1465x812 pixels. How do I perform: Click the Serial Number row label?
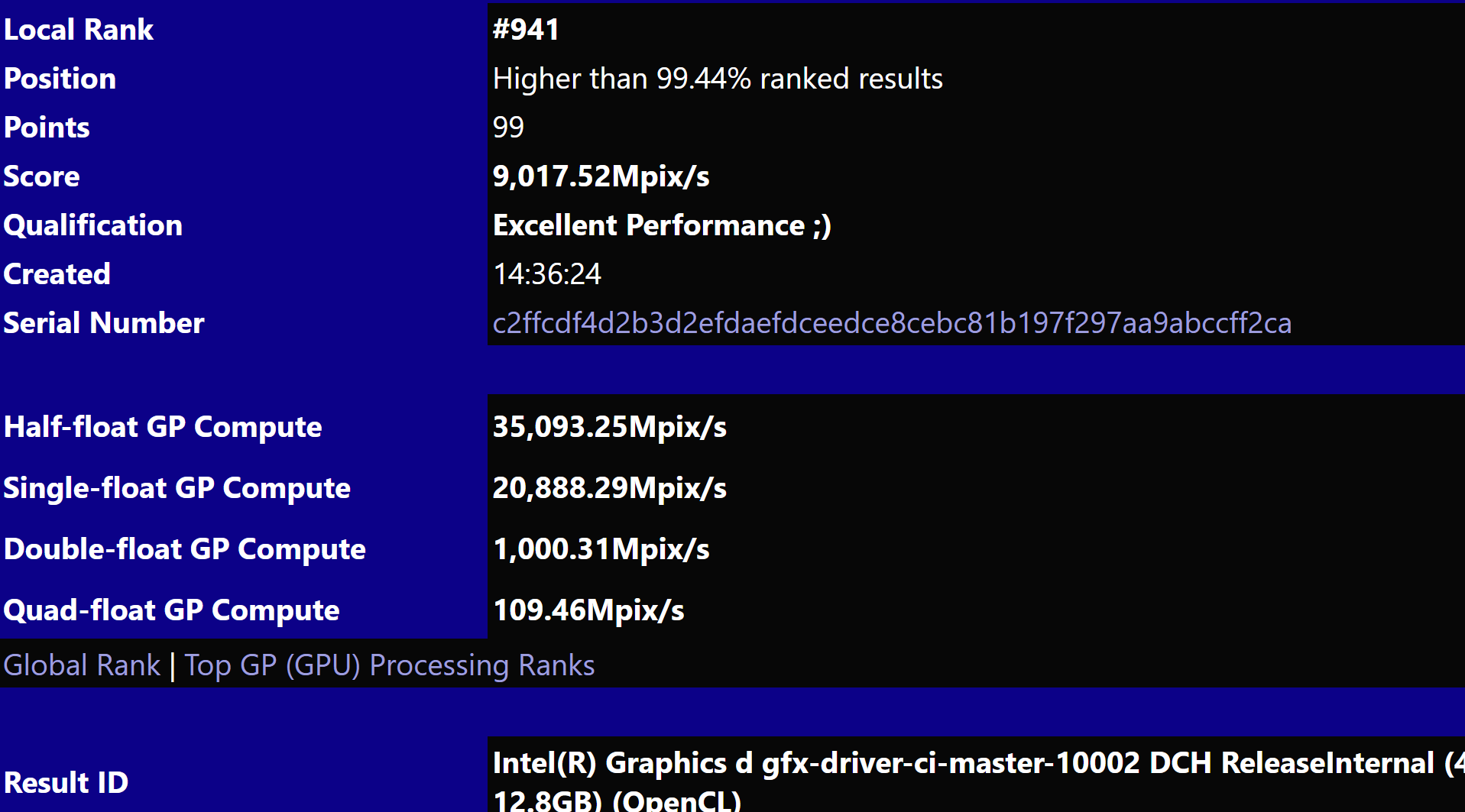point(104,323)
